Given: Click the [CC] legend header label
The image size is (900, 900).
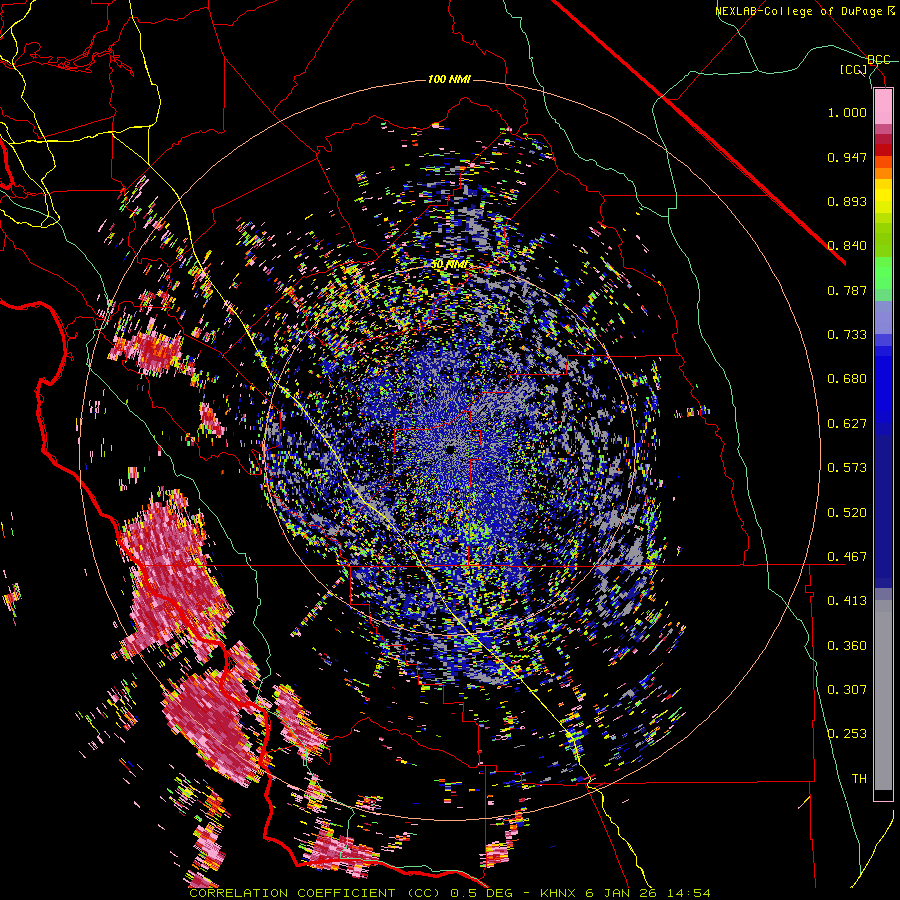Looking at the screenshot, I should [853, 70].
